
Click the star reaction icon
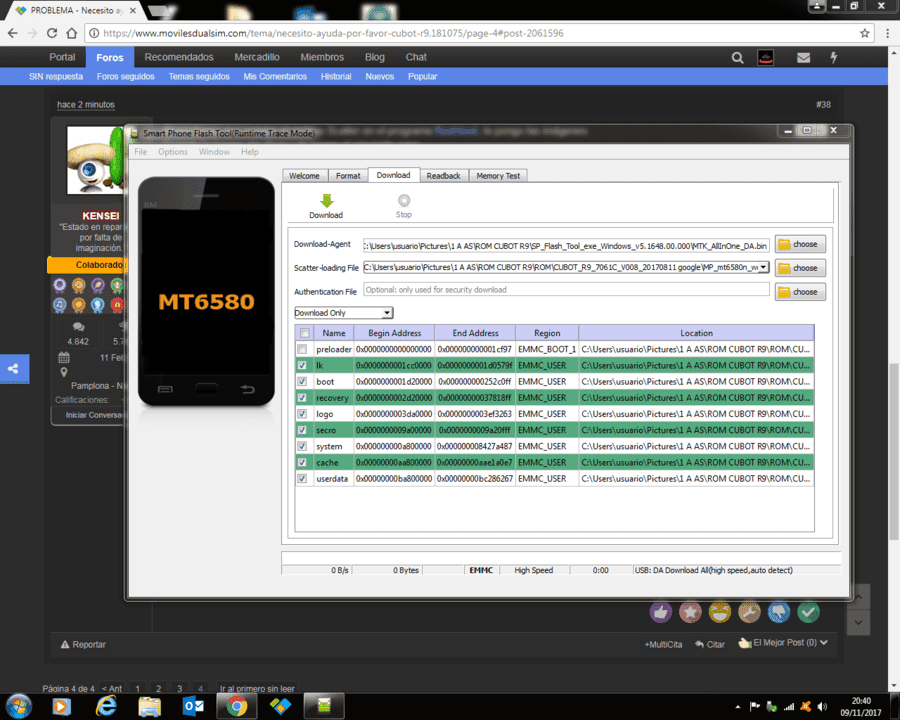[x=690, y=613]
